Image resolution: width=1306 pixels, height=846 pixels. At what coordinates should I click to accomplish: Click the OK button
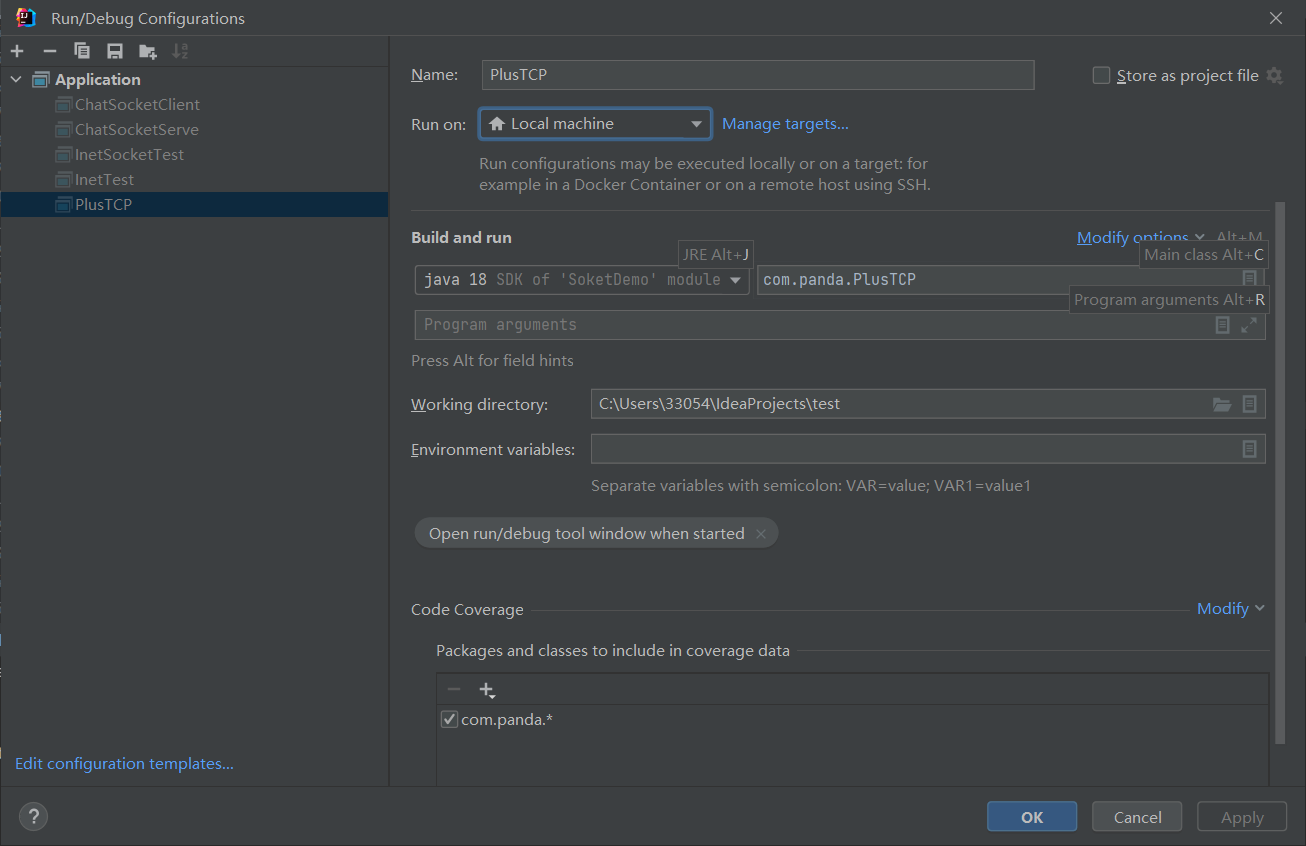[1032, 817]
